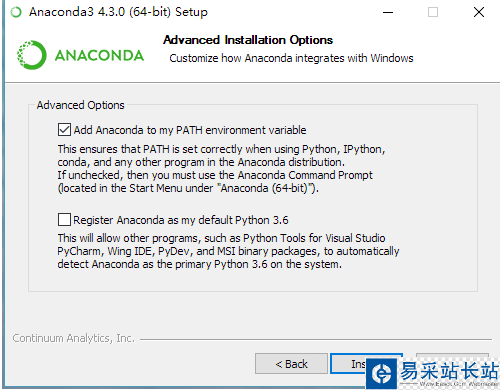Viewport: 500px width, 390px height.
Task: Click the "Continuum Analytics, Inc." footer text
Action: pos(74,338)
